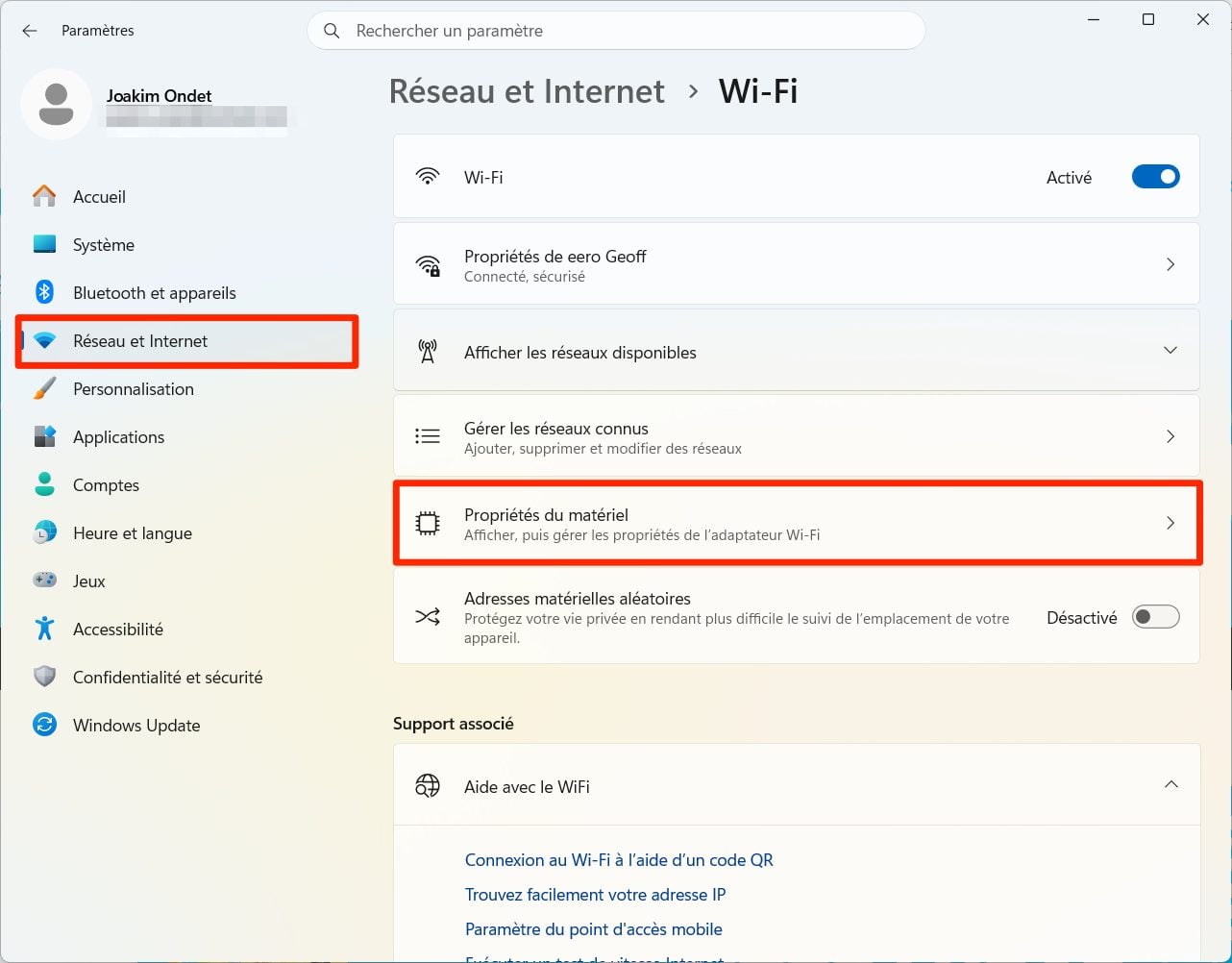Select the Comptes person icon

tap(44, 484)
